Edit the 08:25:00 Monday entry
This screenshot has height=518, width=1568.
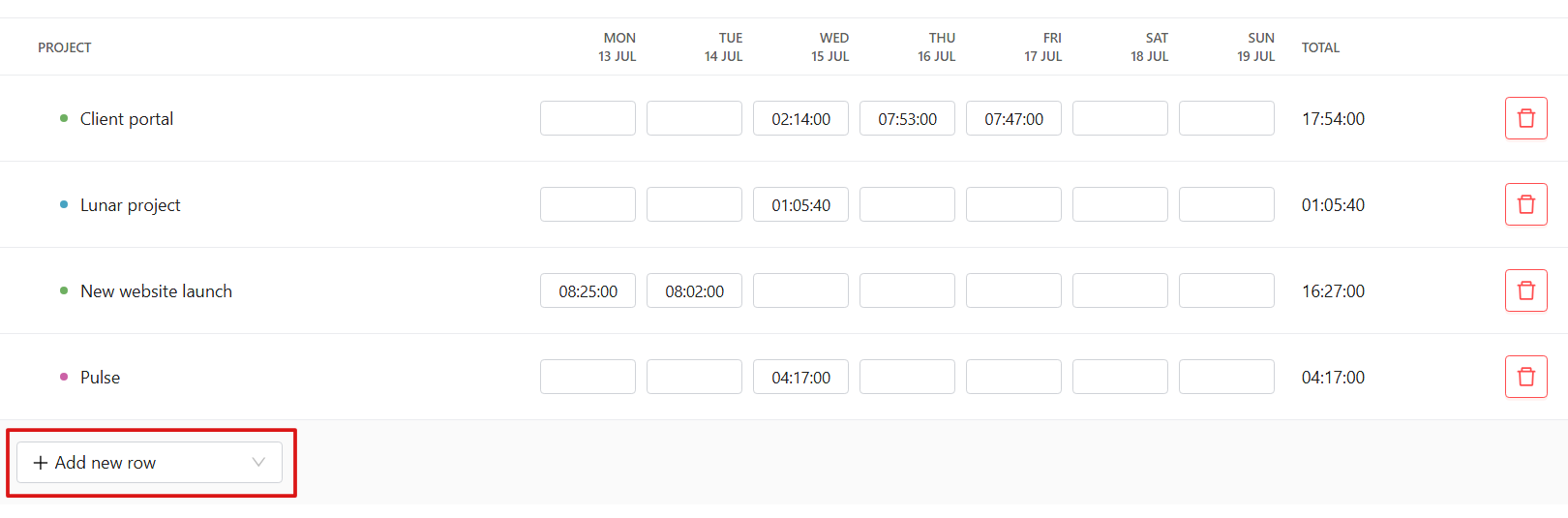588,290
